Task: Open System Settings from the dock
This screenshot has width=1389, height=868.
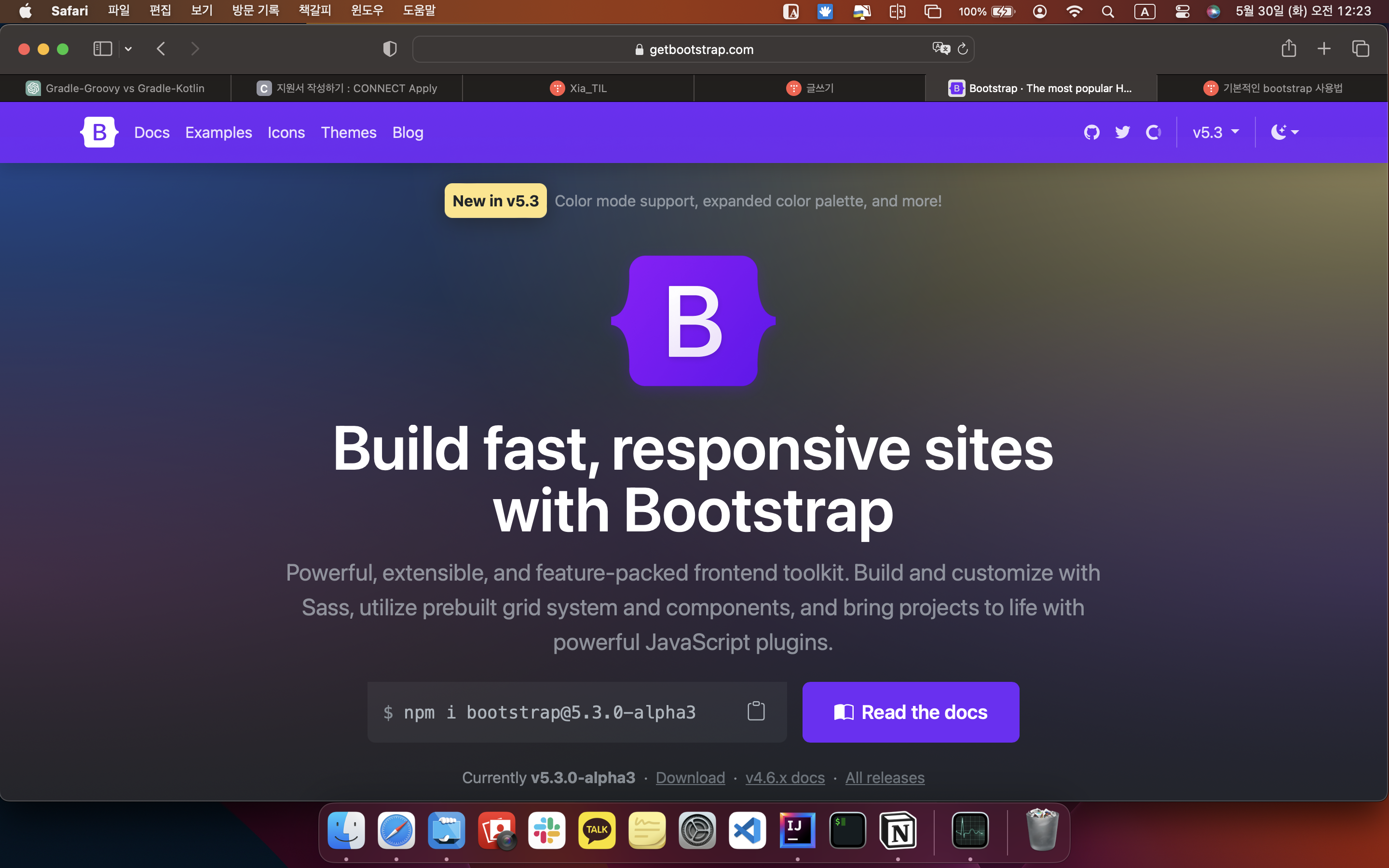Action: tap(697, 830)
